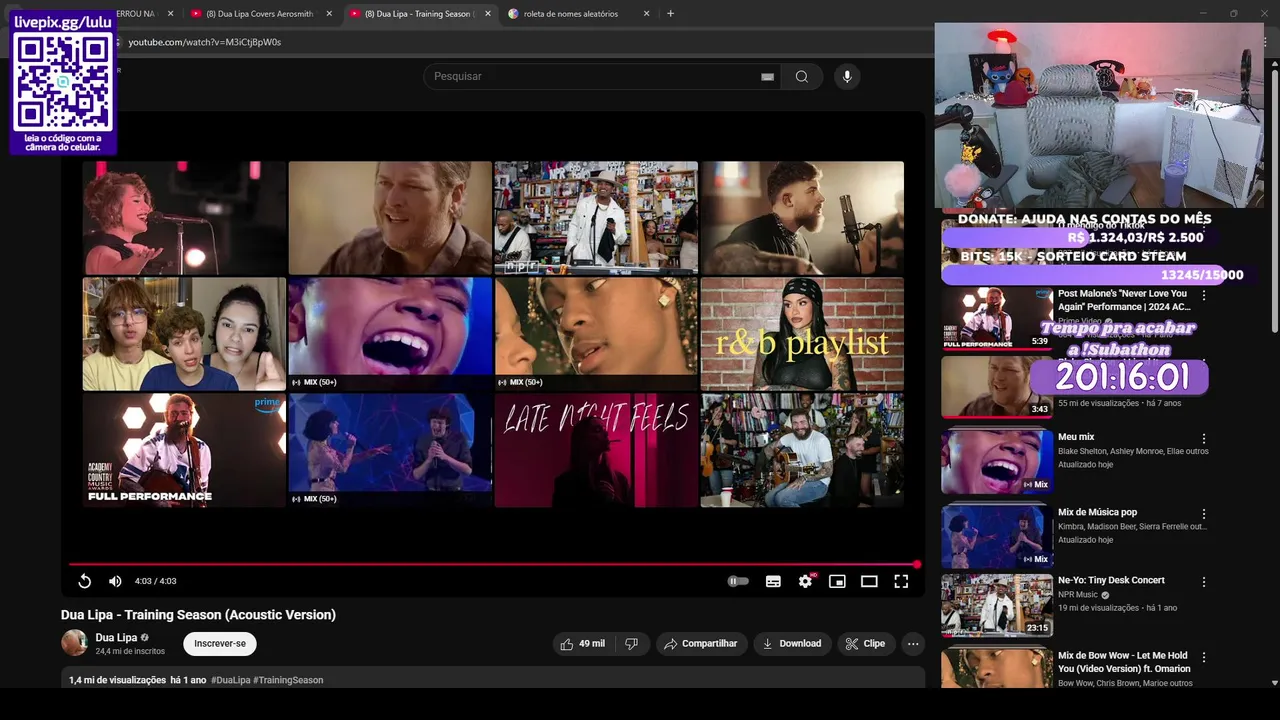Open options menu for Mix de Música pop
The width and height of the screenshot is (1280, 720).
coord(1204,514)
